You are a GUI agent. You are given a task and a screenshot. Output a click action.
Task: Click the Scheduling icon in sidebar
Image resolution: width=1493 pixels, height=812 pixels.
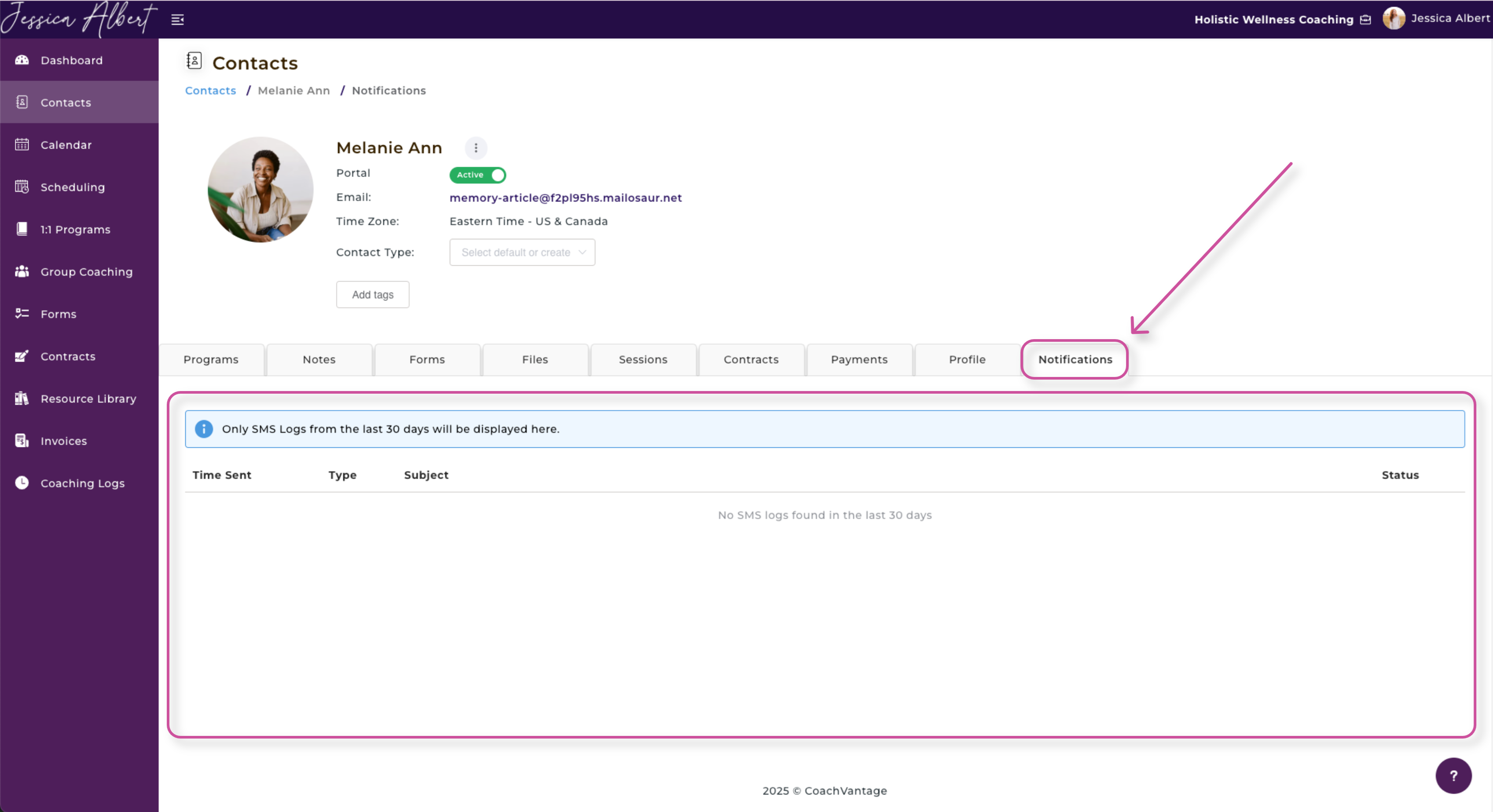pyautogui.click(x=22, y=187)
